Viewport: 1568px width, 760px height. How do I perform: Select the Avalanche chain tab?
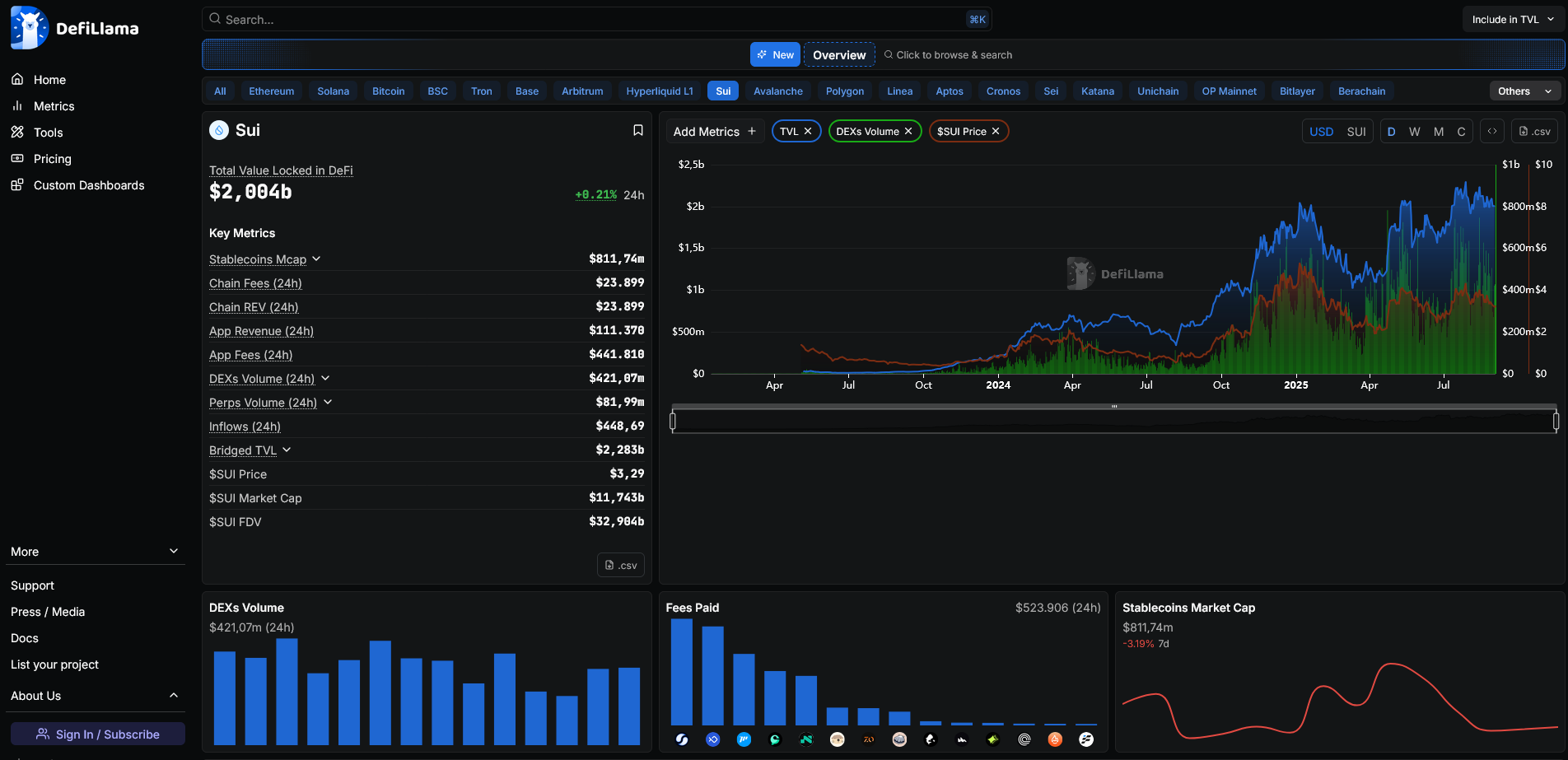(778, 91)
